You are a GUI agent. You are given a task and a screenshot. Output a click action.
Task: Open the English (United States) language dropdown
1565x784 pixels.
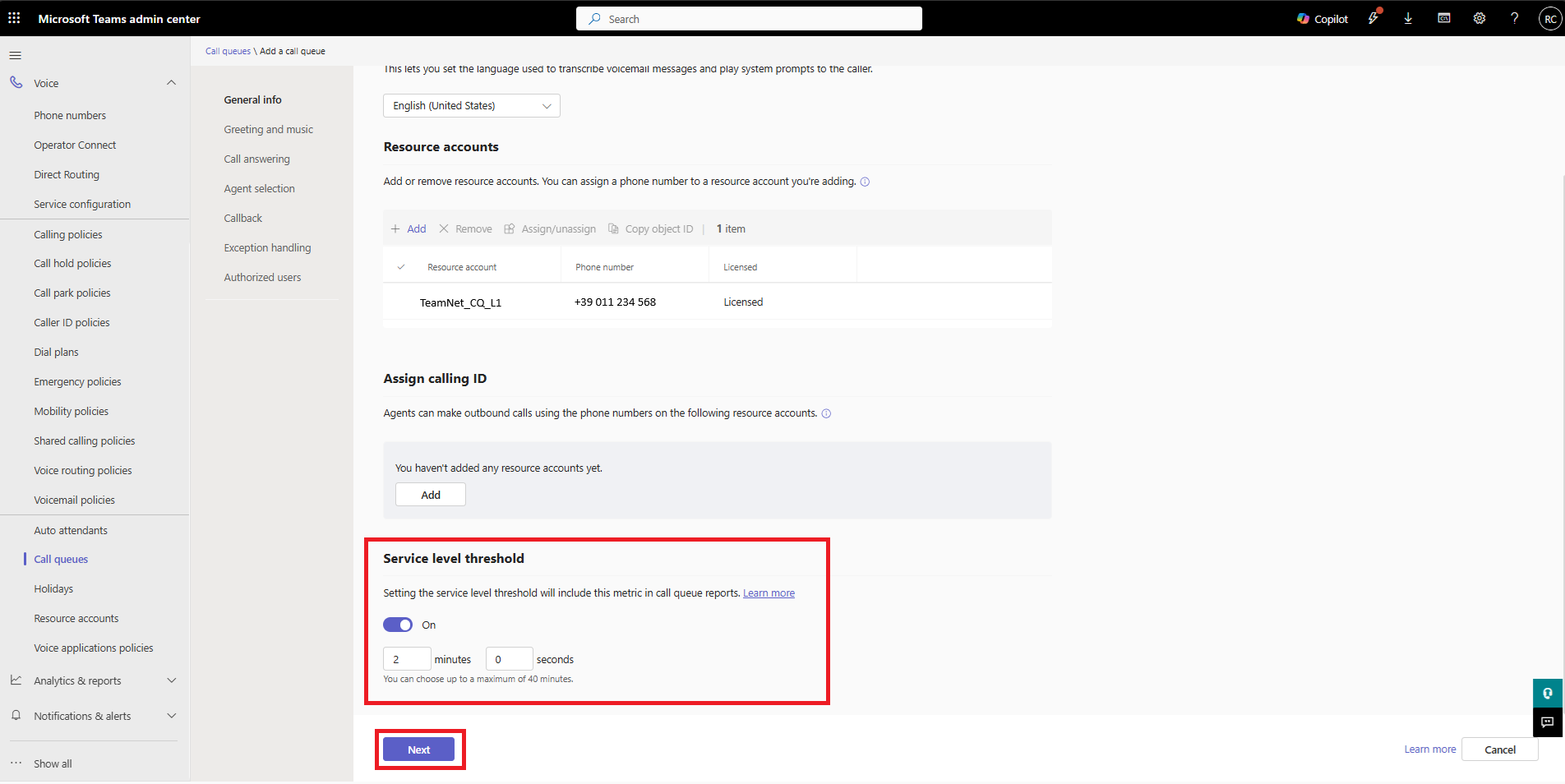[x=471, y=106]
